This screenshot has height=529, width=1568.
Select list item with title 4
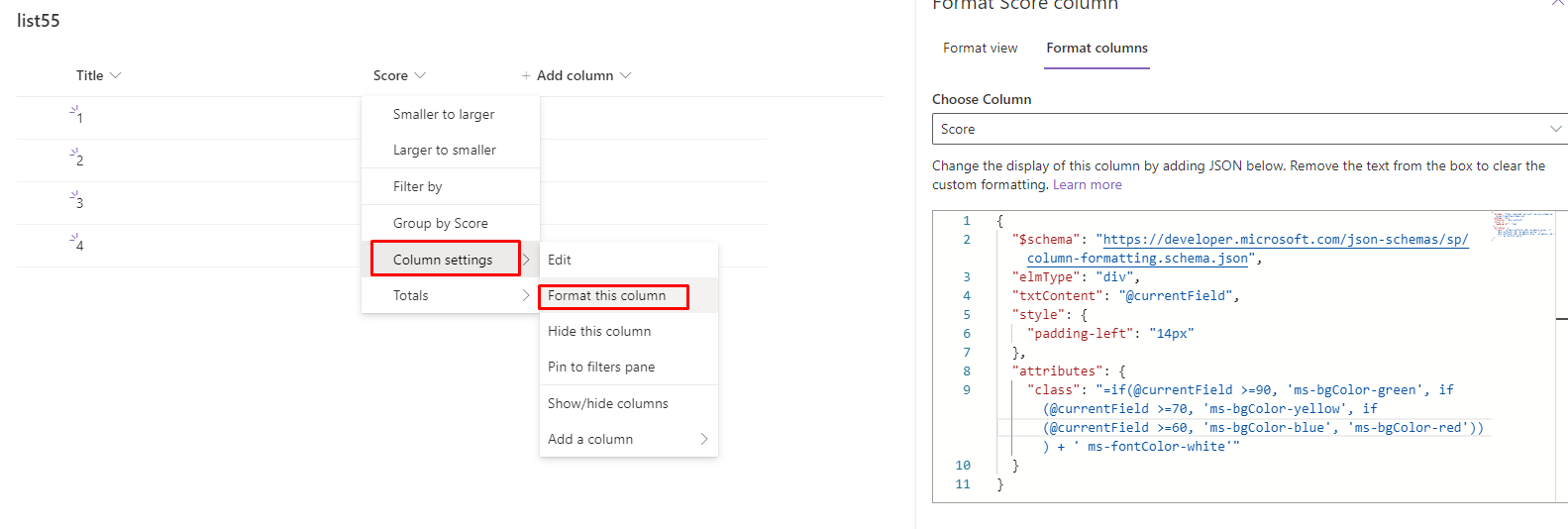pyautogui.click(x=80, y=246)
